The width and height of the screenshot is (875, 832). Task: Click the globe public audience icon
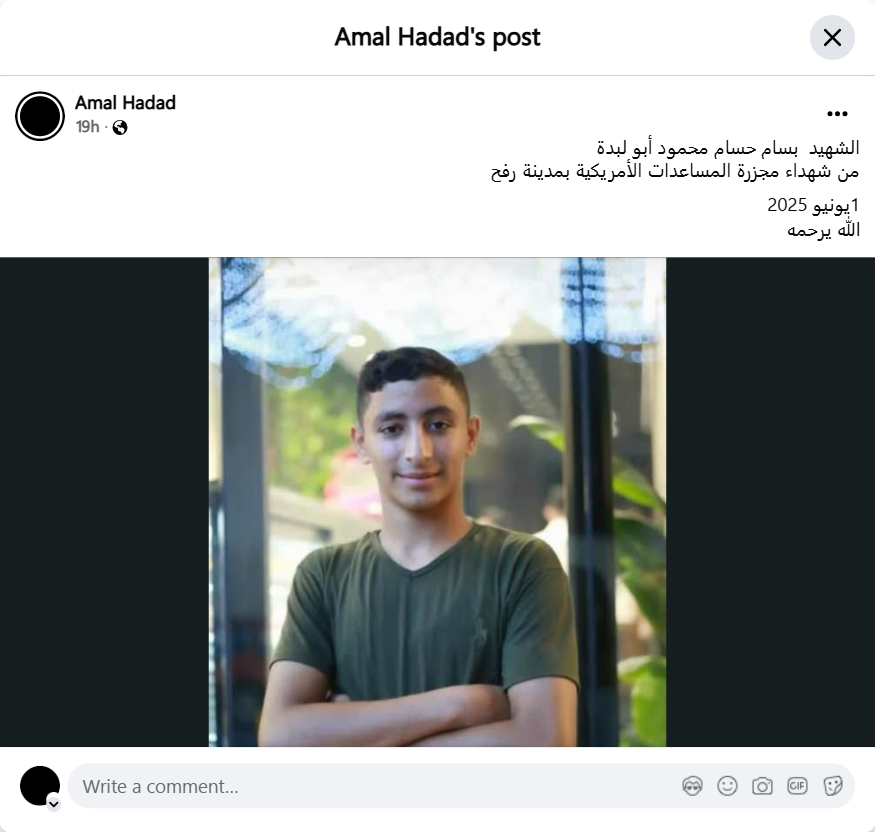(x=120, y=128)
